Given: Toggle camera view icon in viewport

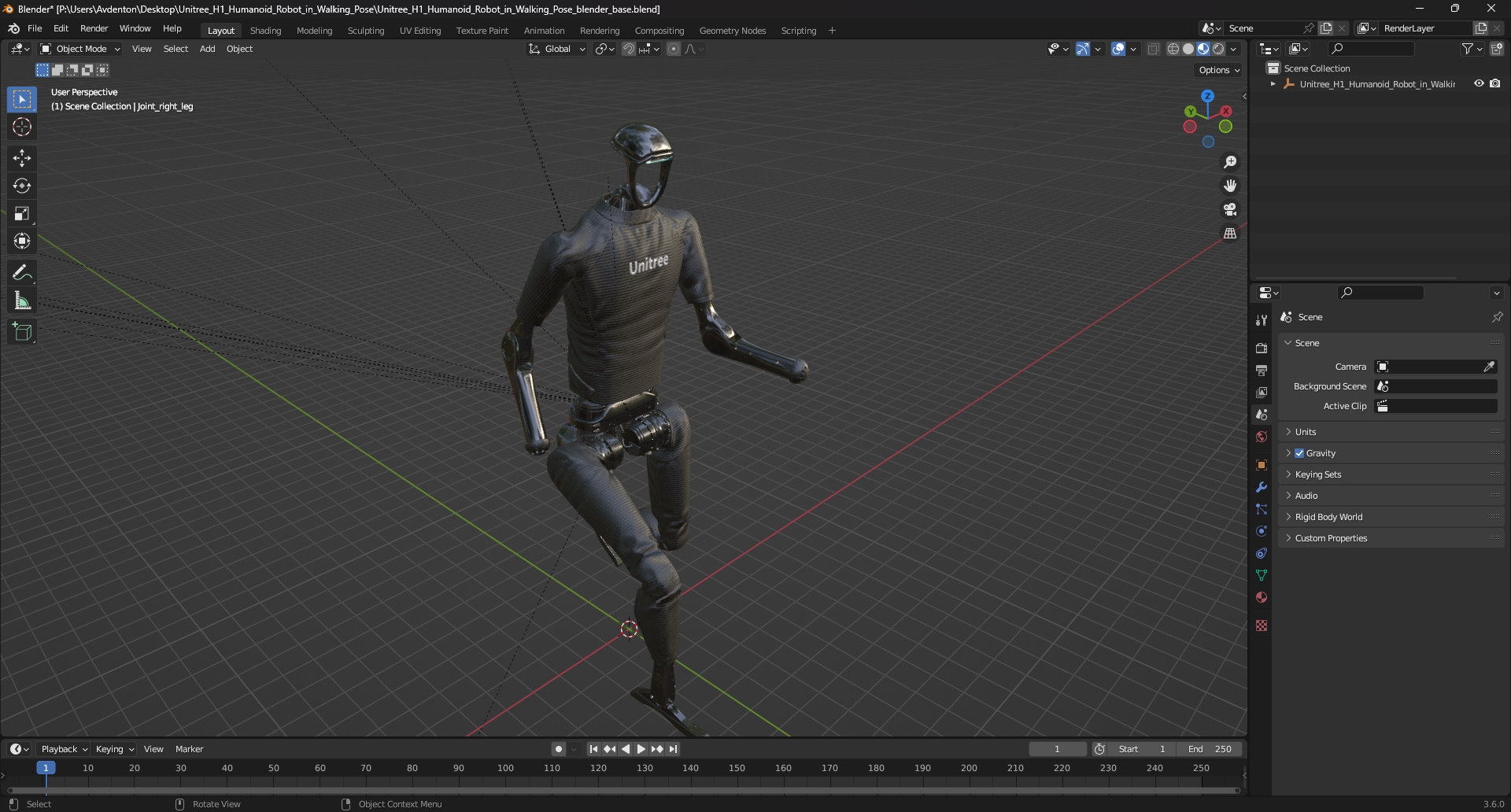Looking at the screenshot, I should tap(1230, 209).
